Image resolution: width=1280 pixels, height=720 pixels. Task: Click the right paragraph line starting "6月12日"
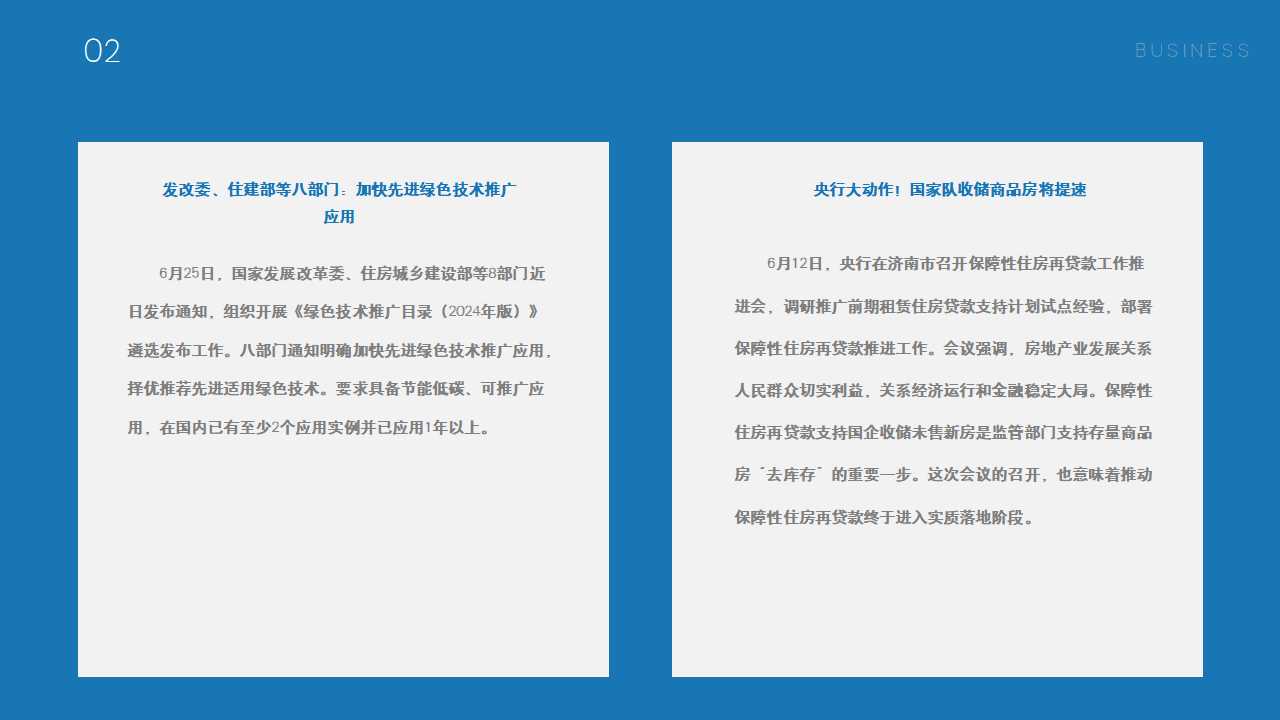tap(955, 264)
